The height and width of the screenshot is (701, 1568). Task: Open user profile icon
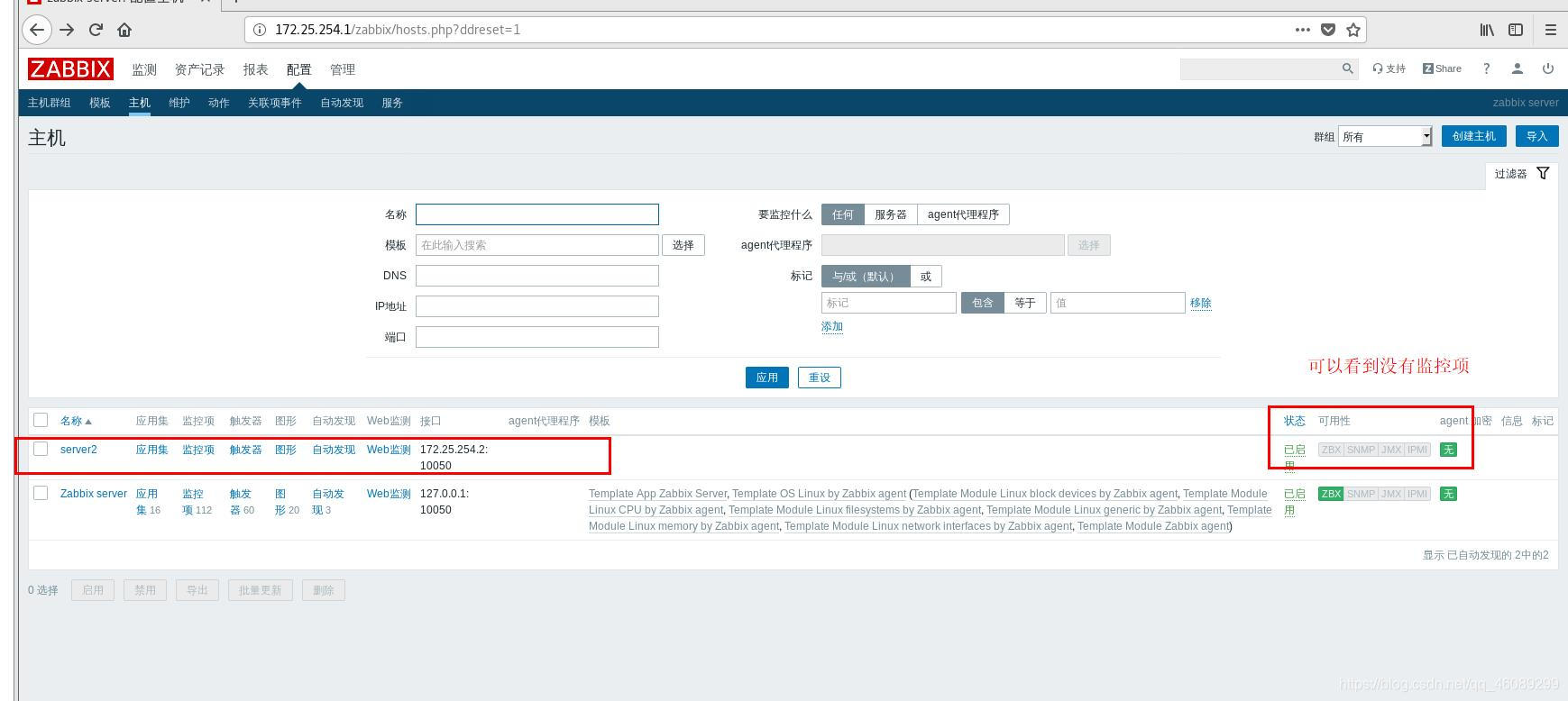[1518, 68]
